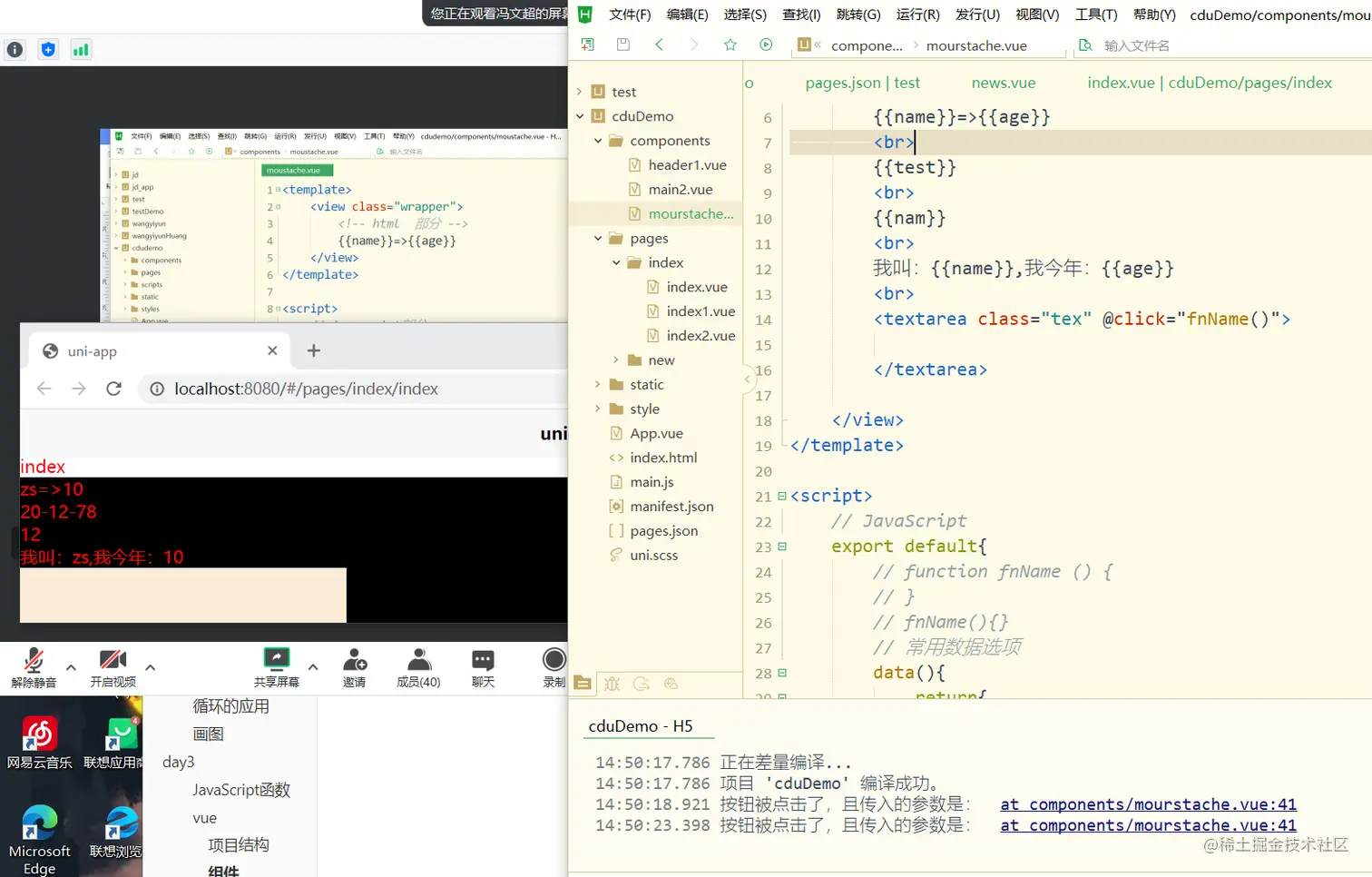Image resolution: width=1372 pixels, height=877 pixels.
Task: Click the 共享屏幕 share screen icon
Action: pos(277,659)
